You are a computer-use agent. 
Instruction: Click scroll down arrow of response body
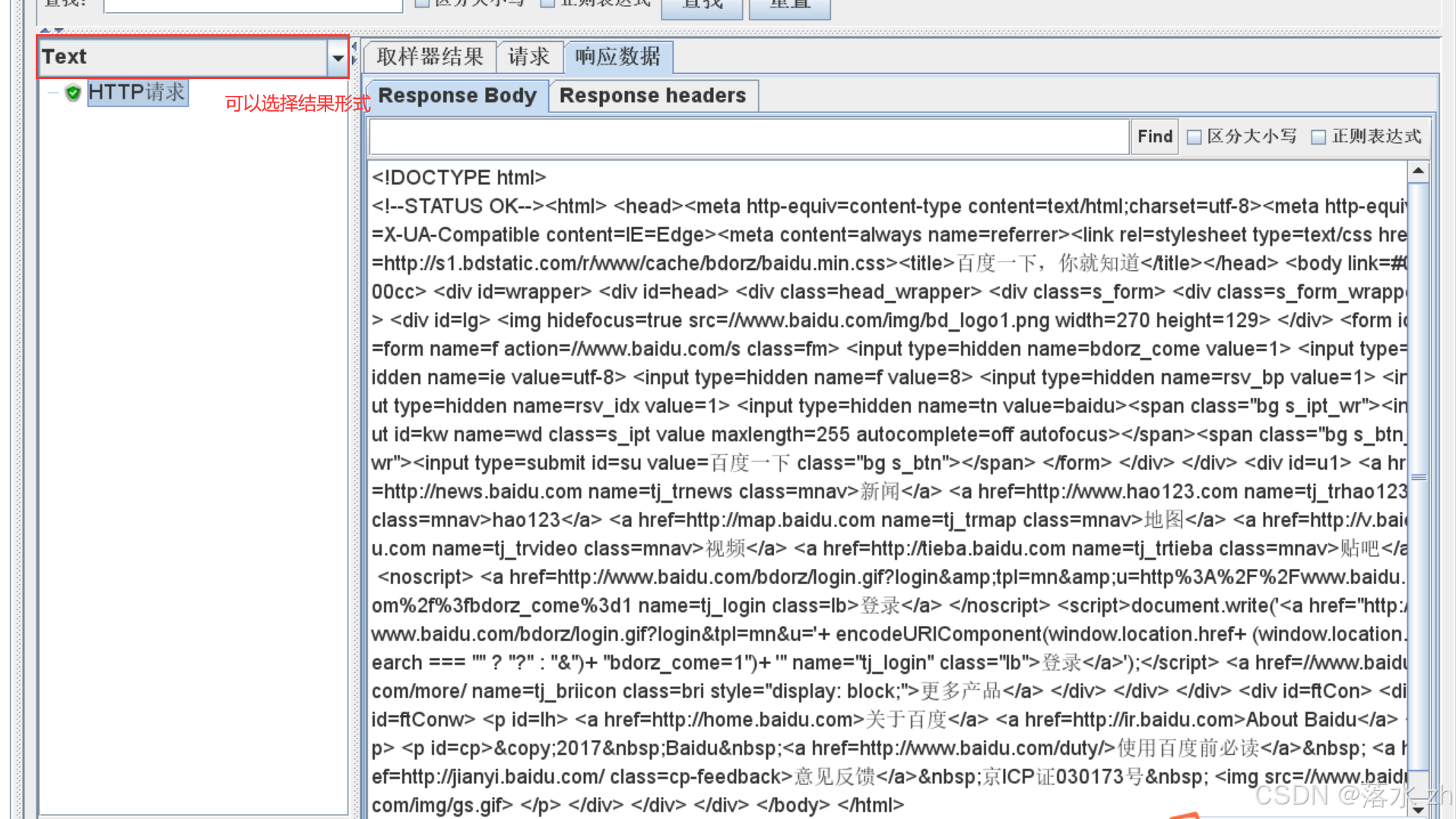tap(1418, 810)
